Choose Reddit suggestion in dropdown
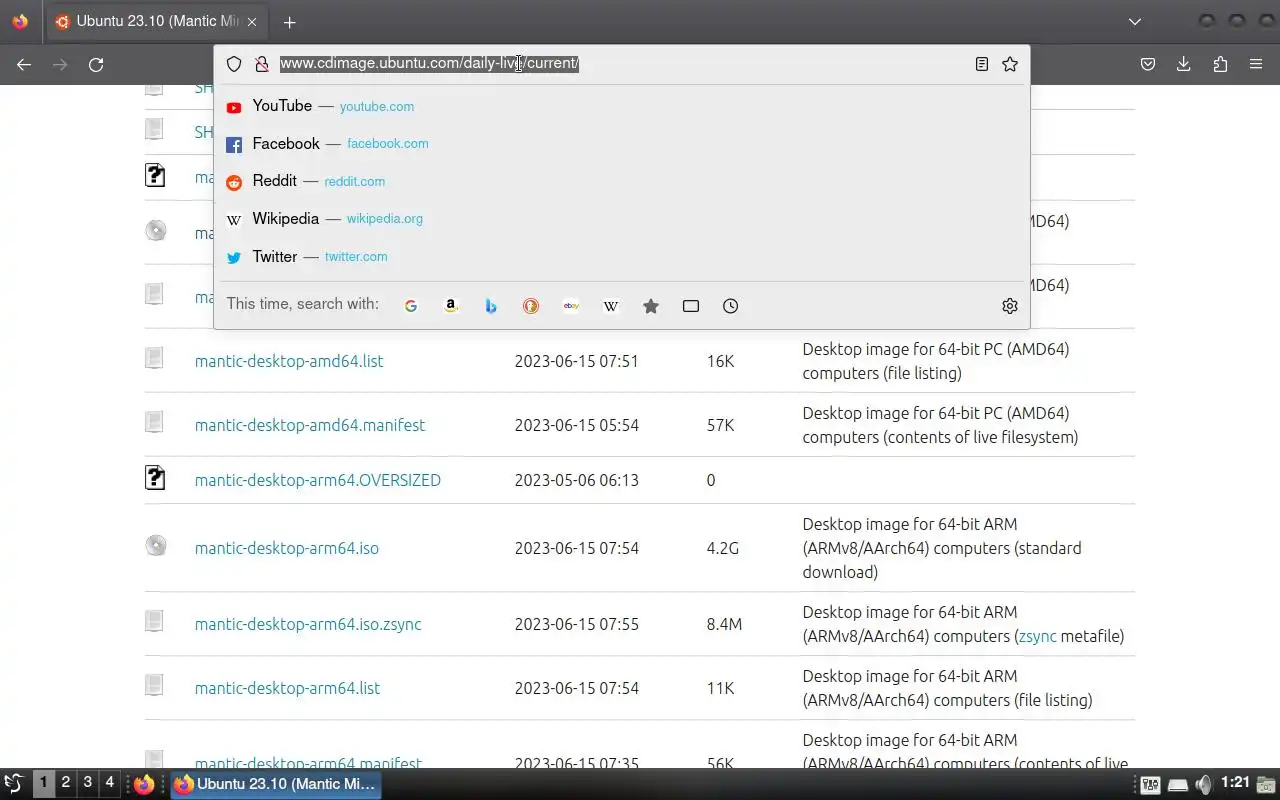This screenshot has height=800, width=1280. [622, 181]
